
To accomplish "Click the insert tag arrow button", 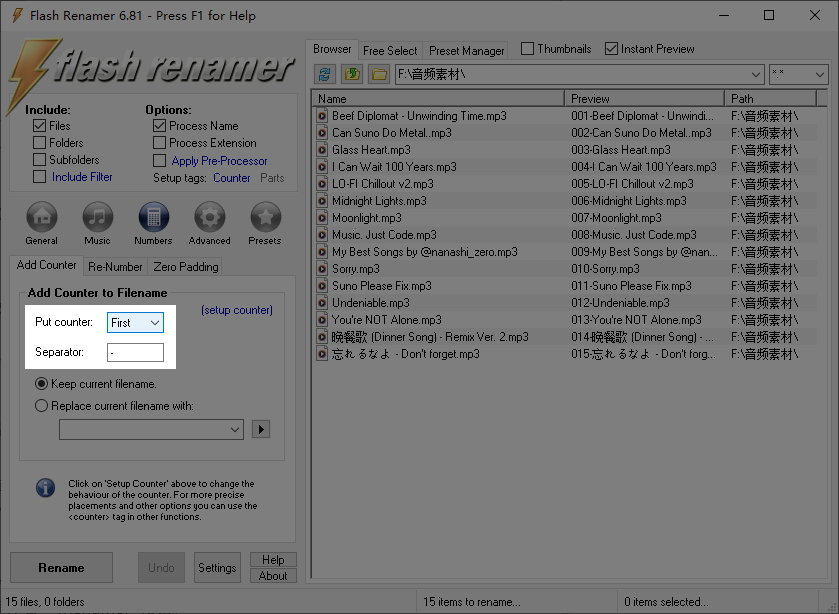I will [x=261, y=429].
